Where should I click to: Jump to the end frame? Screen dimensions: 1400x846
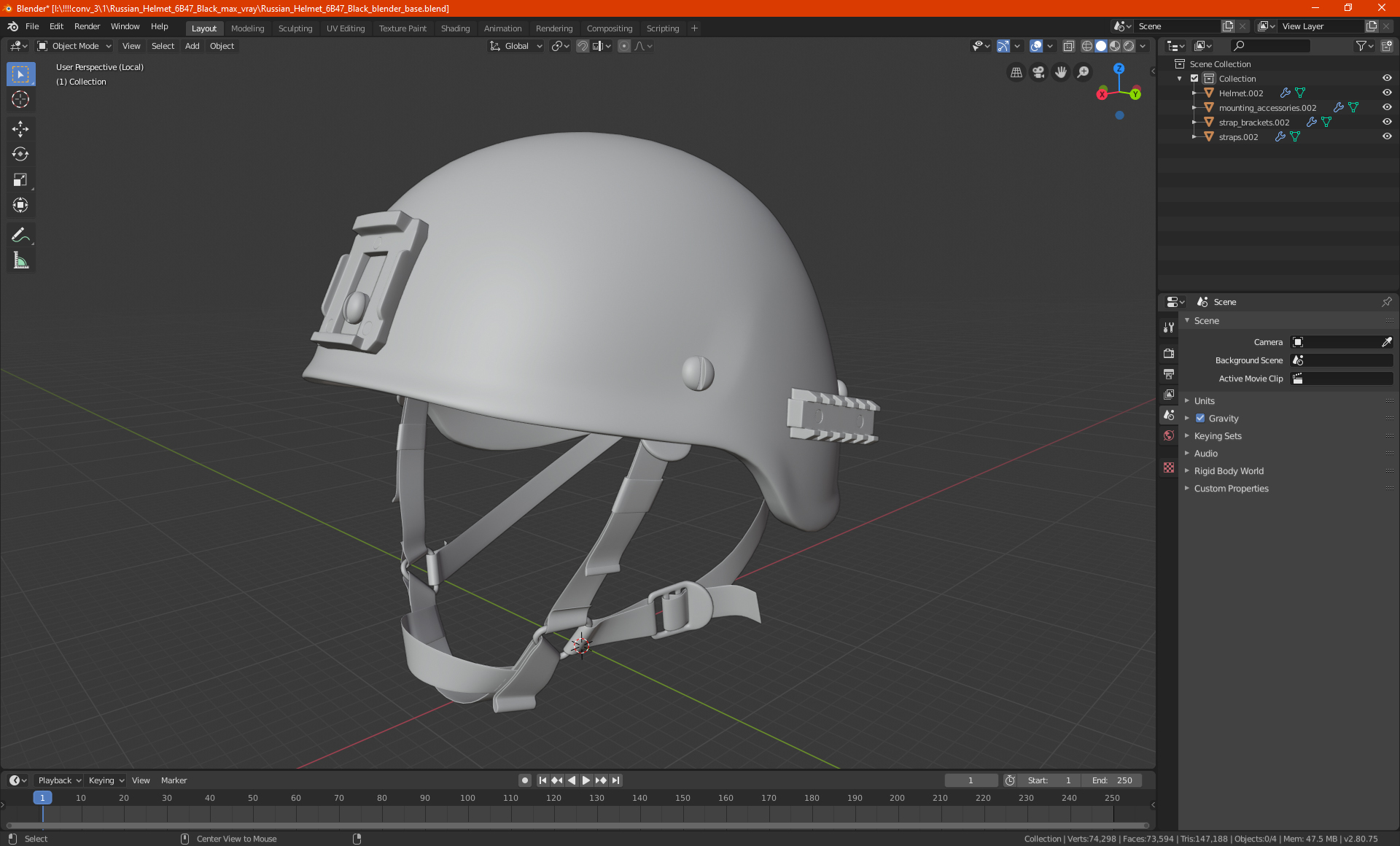tap(616, 780)
